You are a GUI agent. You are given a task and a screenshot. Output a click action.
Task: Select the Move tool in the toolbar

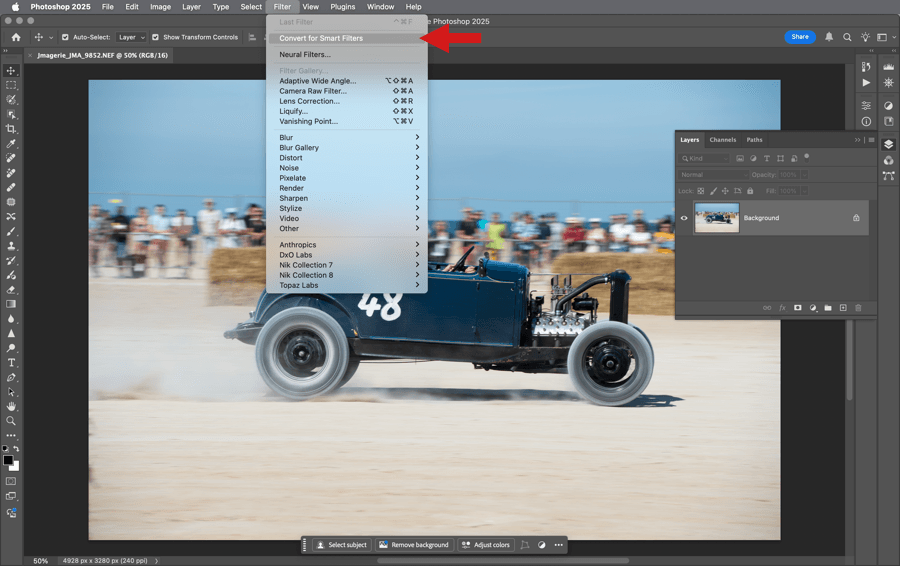point(12,71)
